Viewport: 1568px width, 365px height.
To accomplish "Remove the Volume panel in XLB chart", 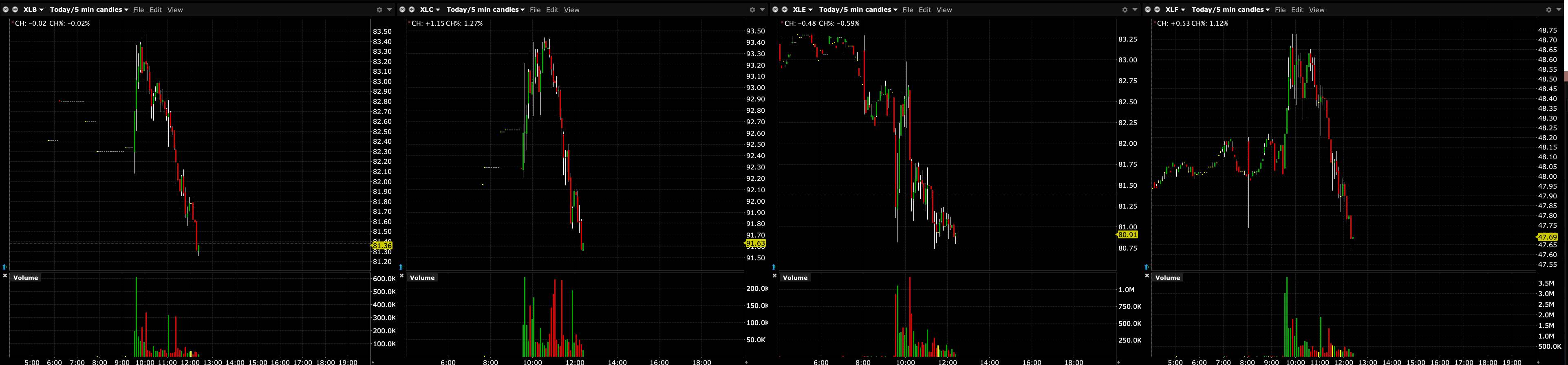I will pos(5,275).
